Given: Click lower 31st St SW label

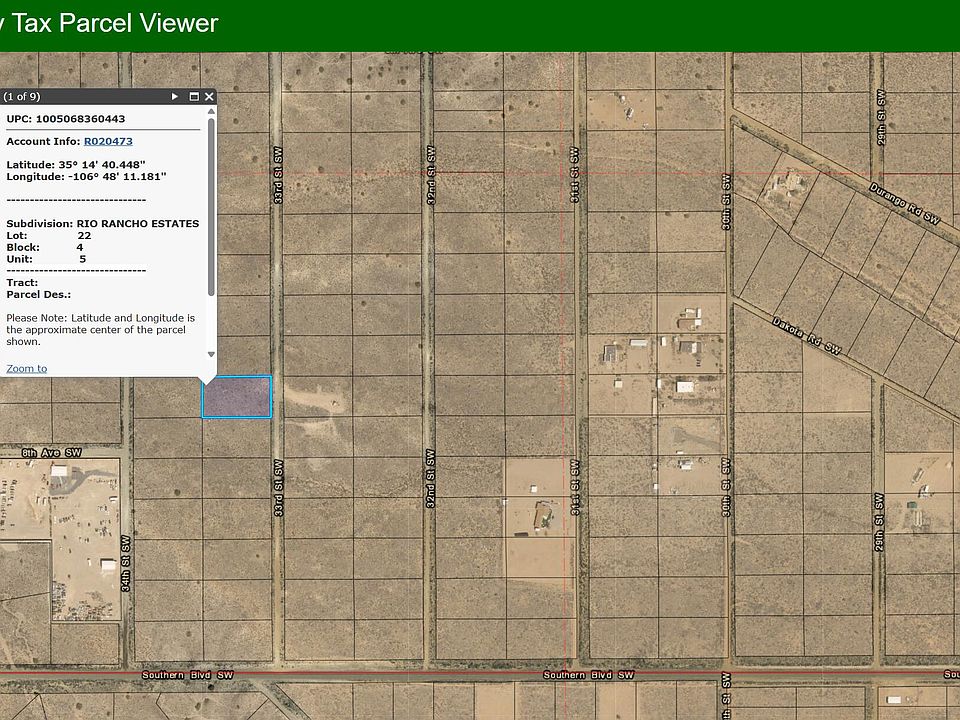Looking at the screenshot, I should pos(575,487).
